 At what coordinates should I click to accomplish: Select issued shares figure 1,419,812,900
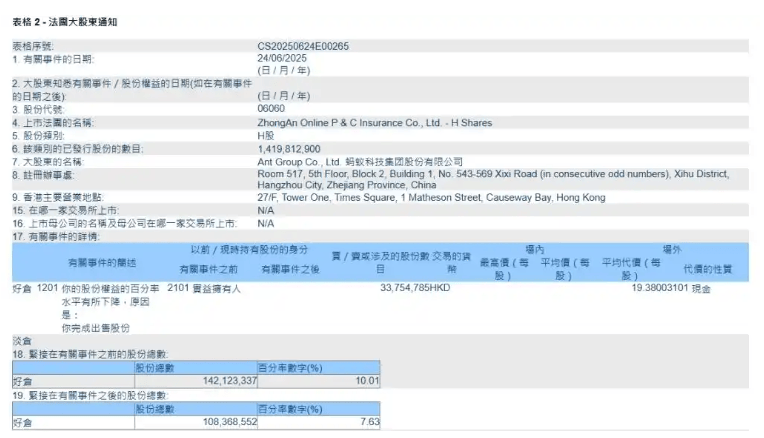coord(288,149)
